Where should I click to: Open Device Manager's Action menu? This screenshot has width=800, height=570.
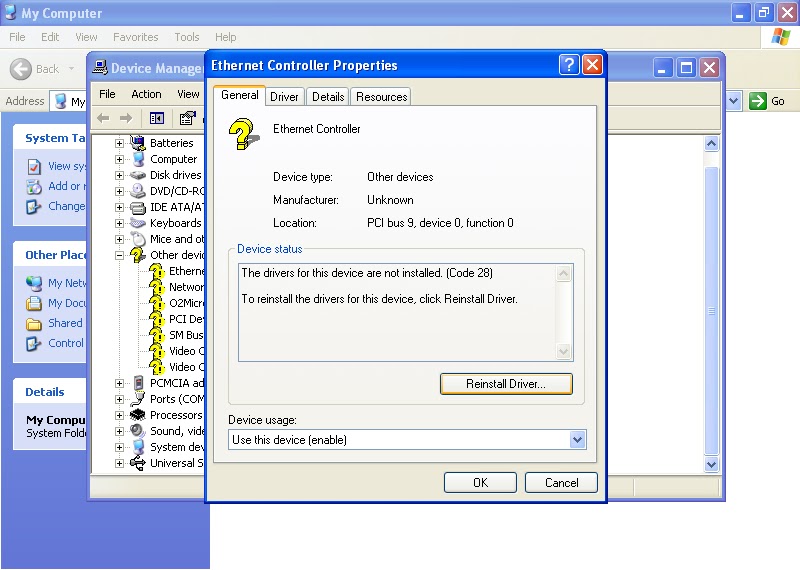tap(146, 94)
